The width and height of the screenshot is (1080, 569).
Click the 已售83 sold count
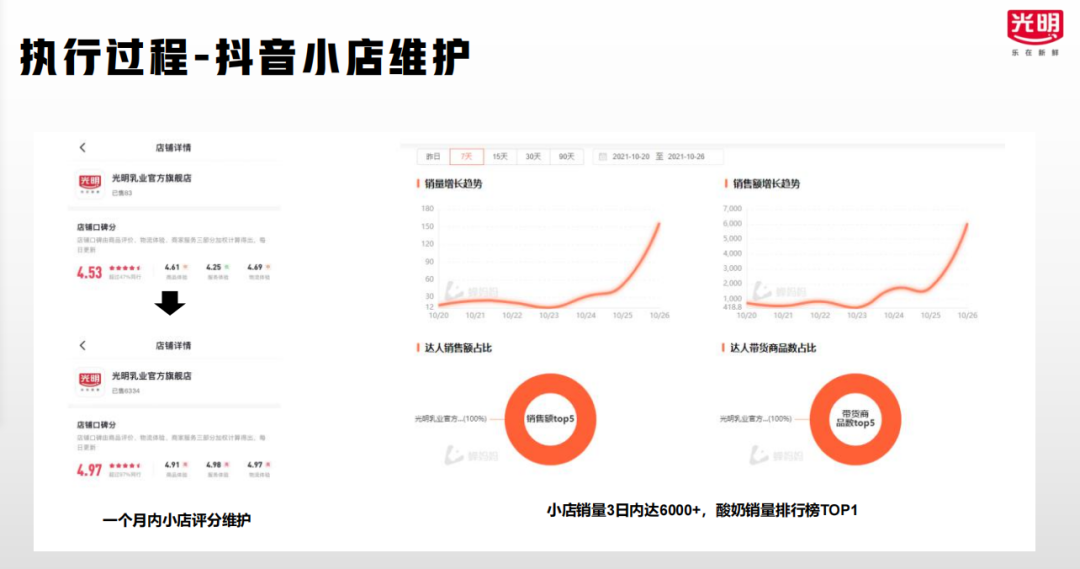click(x=122, y=193)
